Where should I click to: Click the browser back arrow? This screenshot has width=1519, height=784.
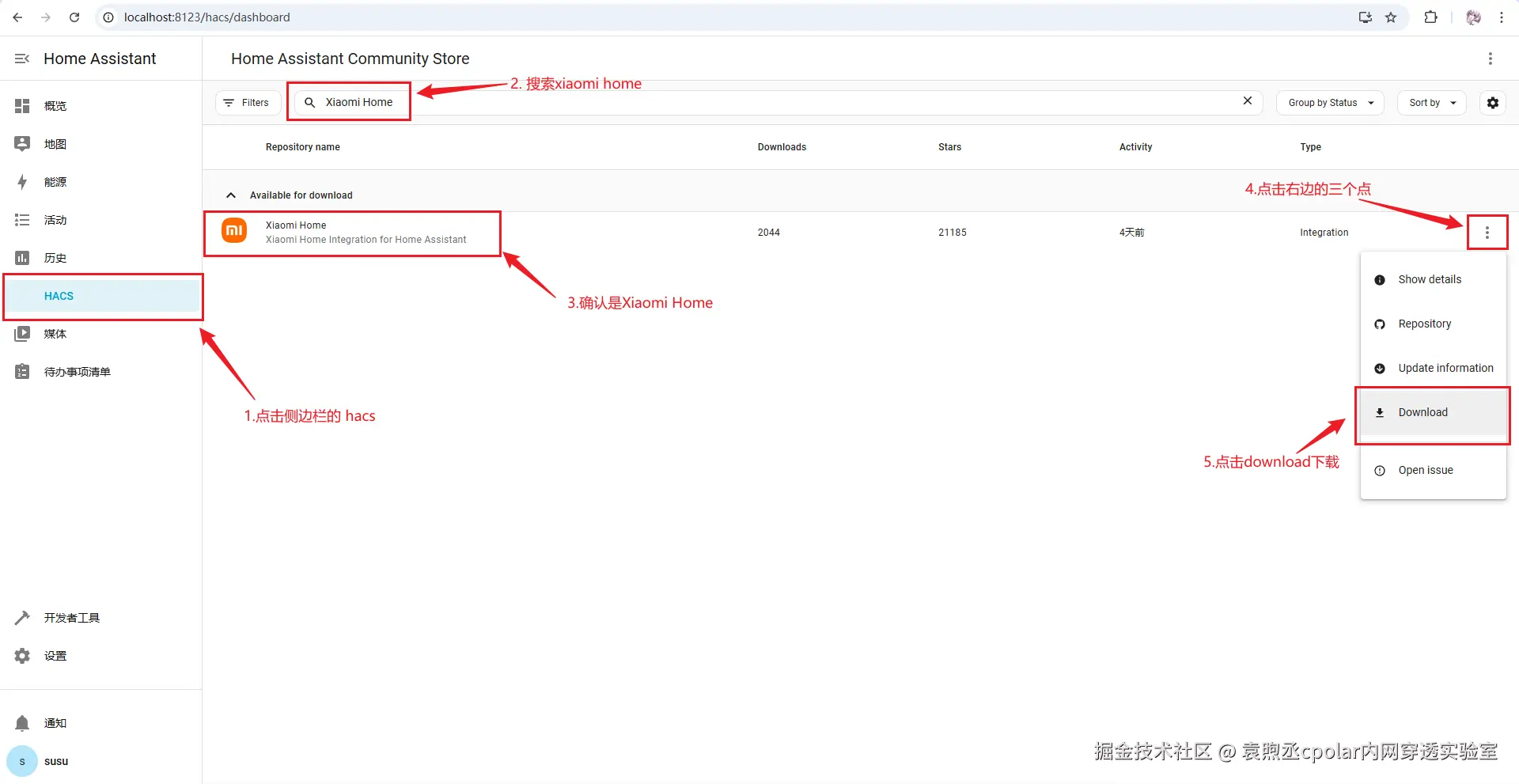coord(17,17)
